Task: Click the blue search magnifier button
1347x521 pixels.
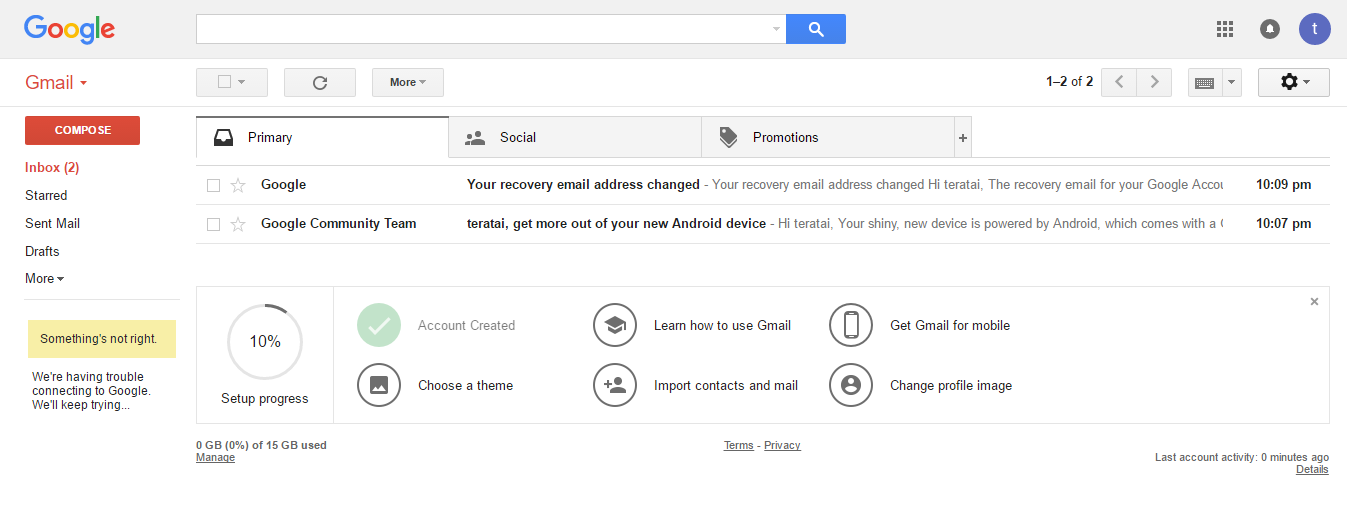Action: coord(816,29)
